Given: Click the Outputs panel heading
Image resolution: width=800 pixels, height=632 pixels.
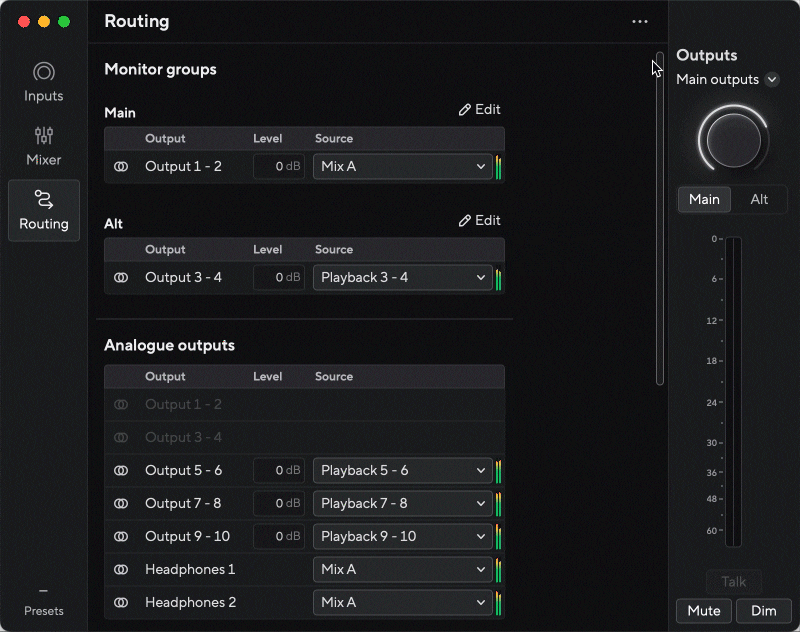Looking at the screenshot, I should [x=707, y=55].
